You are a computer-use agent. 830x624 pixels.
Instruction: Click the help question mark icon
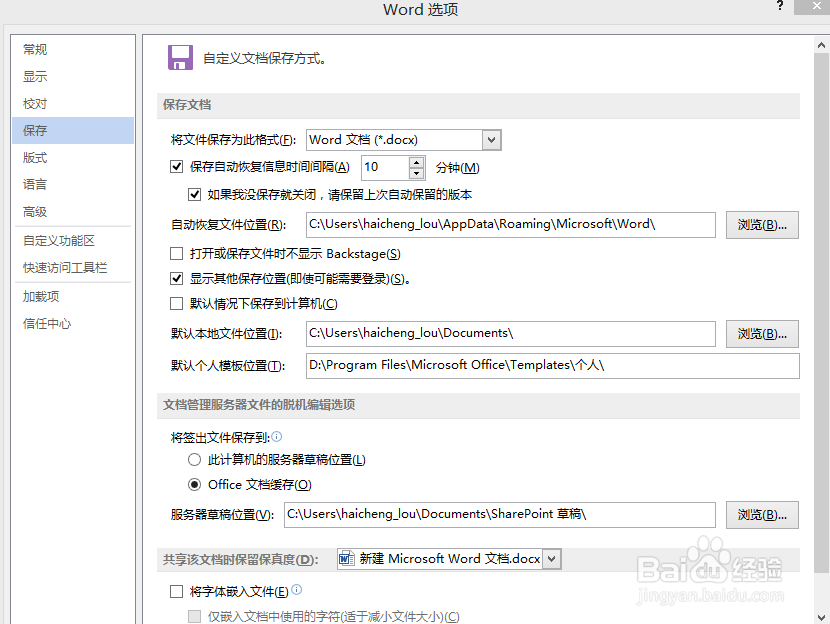[x=780, y=6]
